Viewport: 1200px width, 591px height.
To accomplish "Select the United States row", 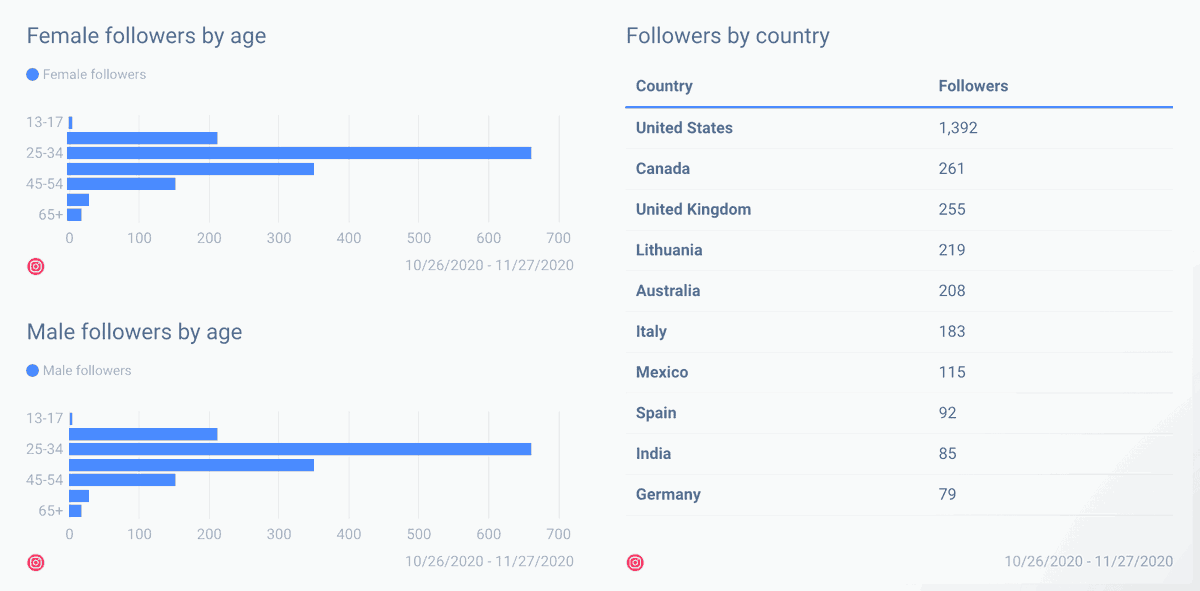I will click(x=850, y=127).
